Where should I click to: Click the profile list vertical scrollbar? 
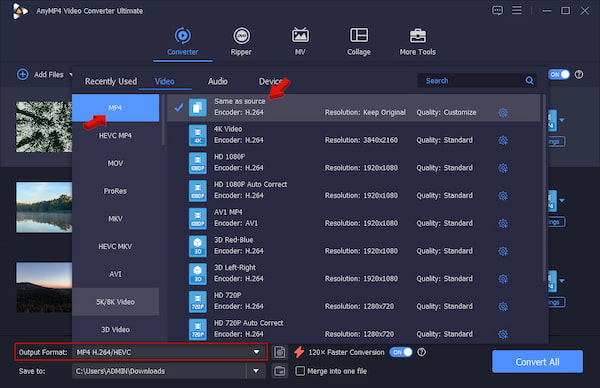(x=544, y=187)
